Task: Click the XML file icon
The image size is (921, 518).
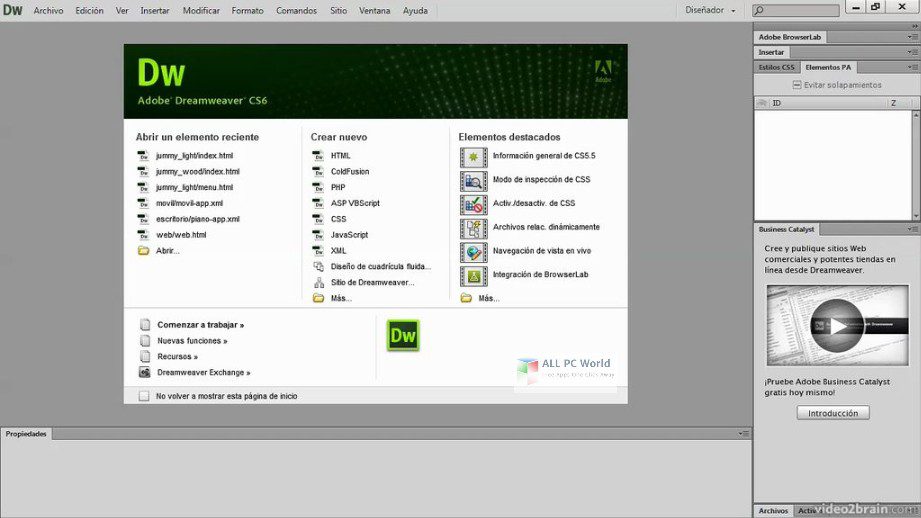Action: pyautogui.click(x=318, y=251)
